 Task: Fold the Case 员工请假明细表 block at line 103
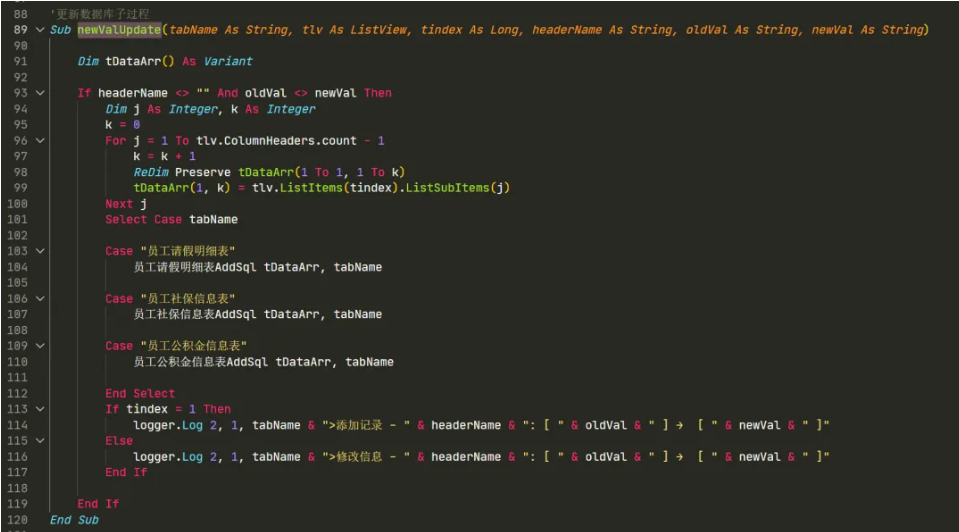(x=40, y=251)
